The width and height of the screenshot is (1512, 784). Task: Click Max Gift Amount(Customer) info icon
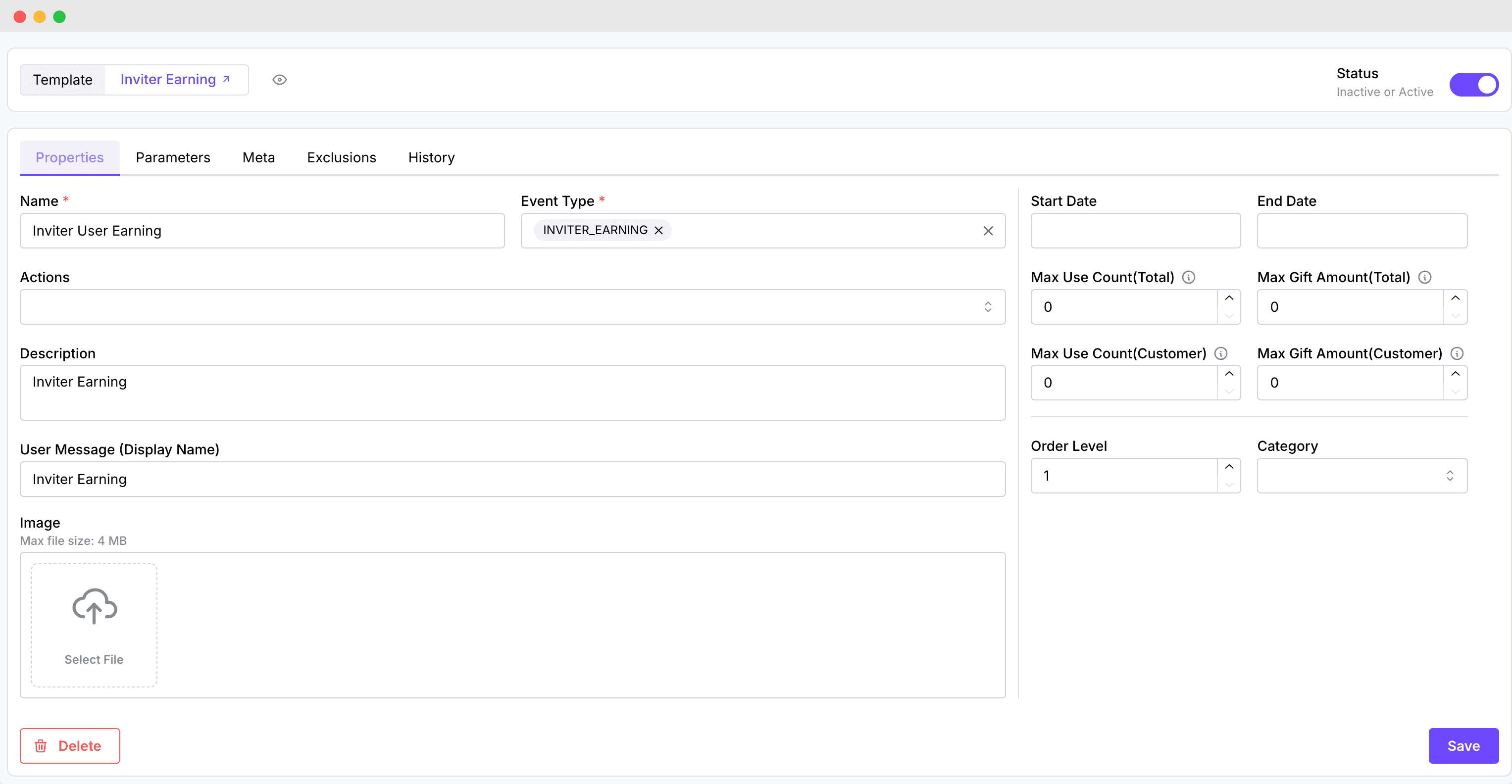pyautogui.click(x=1457, y=353)
